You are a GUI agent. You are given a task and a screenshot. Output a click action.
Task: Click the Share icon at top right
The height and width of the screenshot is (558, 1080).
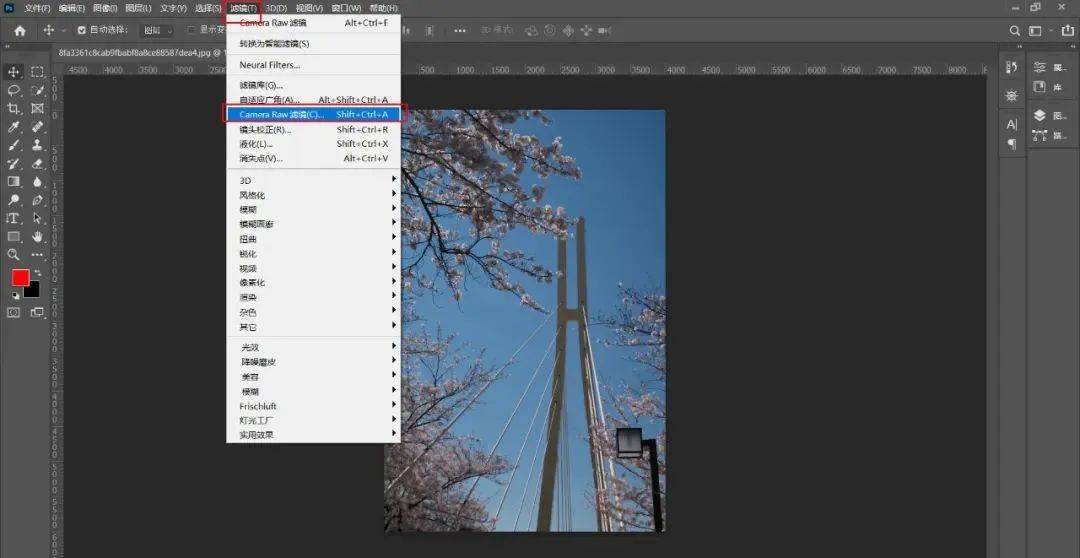coord(1067,30)
